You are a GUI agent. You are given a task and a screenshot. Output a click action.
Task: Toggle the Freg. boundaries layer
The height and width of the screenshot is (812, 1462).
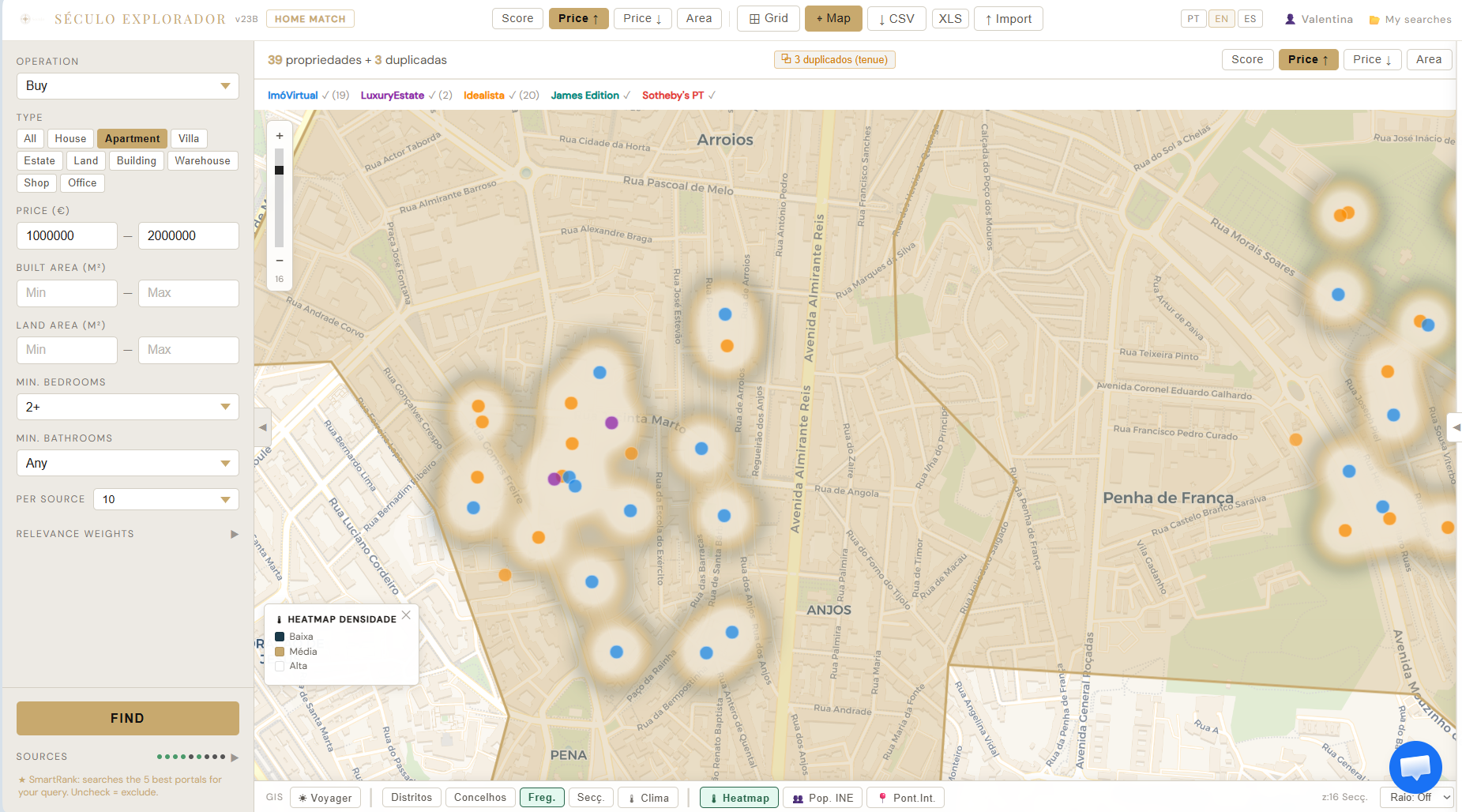click(x=542, y=798)
